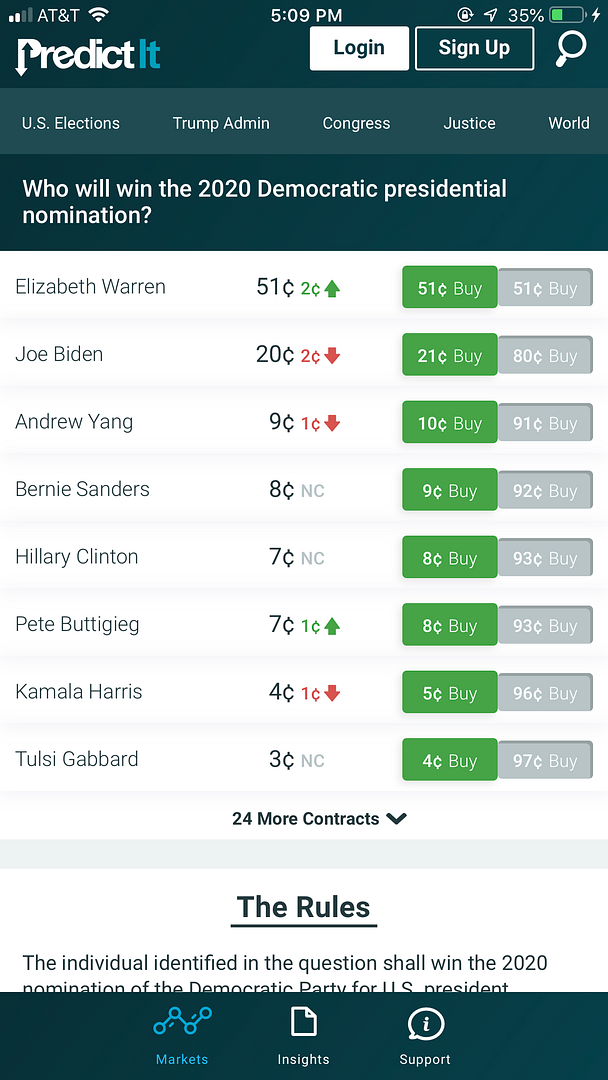Screen dimensions: 608x1080
Task: Buy Yes on Elizabeth Warren at 51¢
Action: click(x=449, y=288)
